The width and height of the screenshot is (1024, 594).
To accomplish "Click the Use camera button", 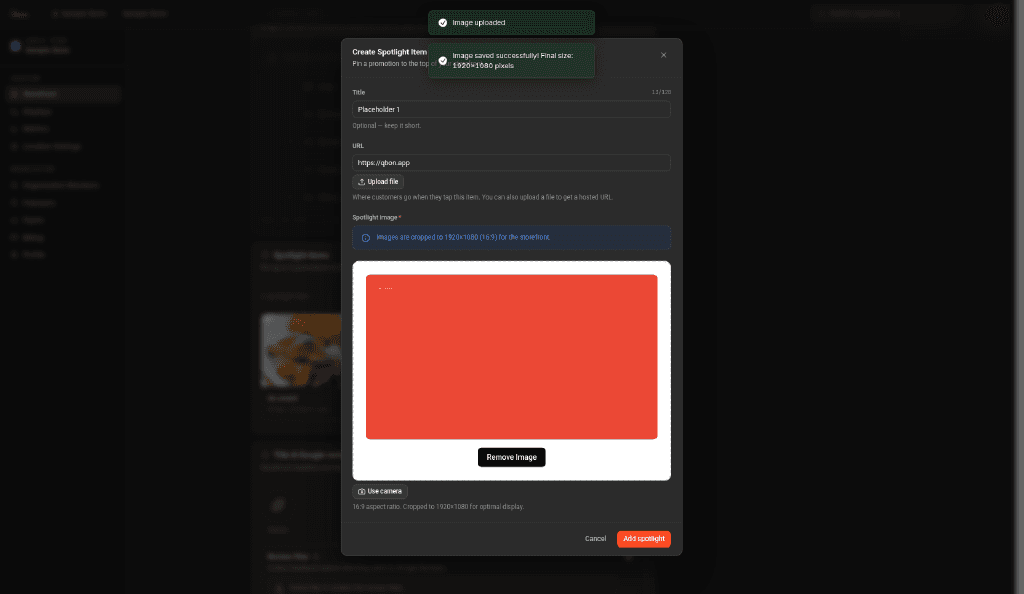I will [x=380, y=491].
